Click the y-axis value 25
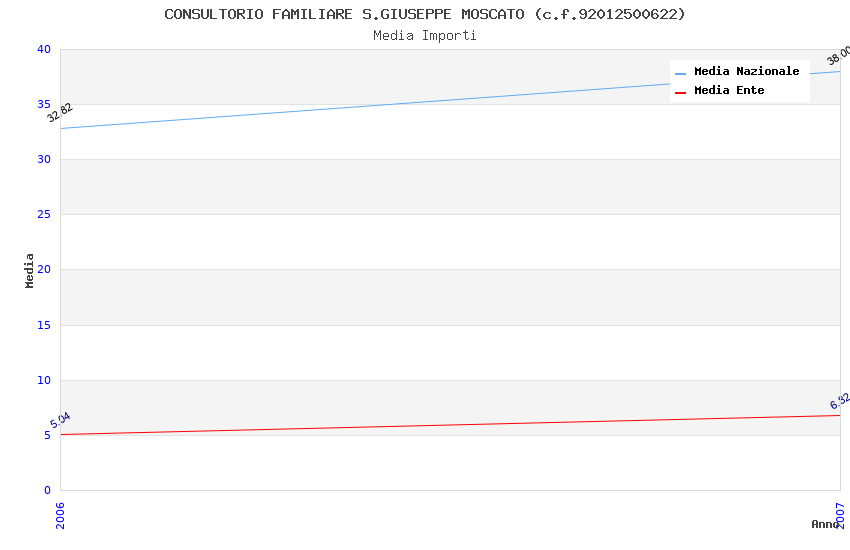 (x=43, y=215)
